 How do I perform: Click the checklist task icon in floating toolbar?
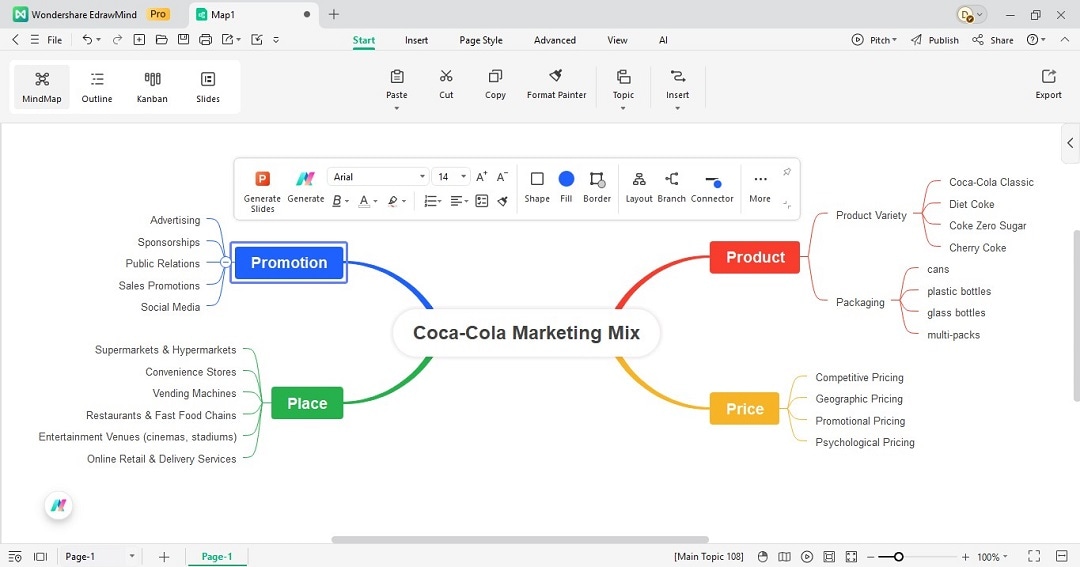pyautogui.click(x=481, y=201)
